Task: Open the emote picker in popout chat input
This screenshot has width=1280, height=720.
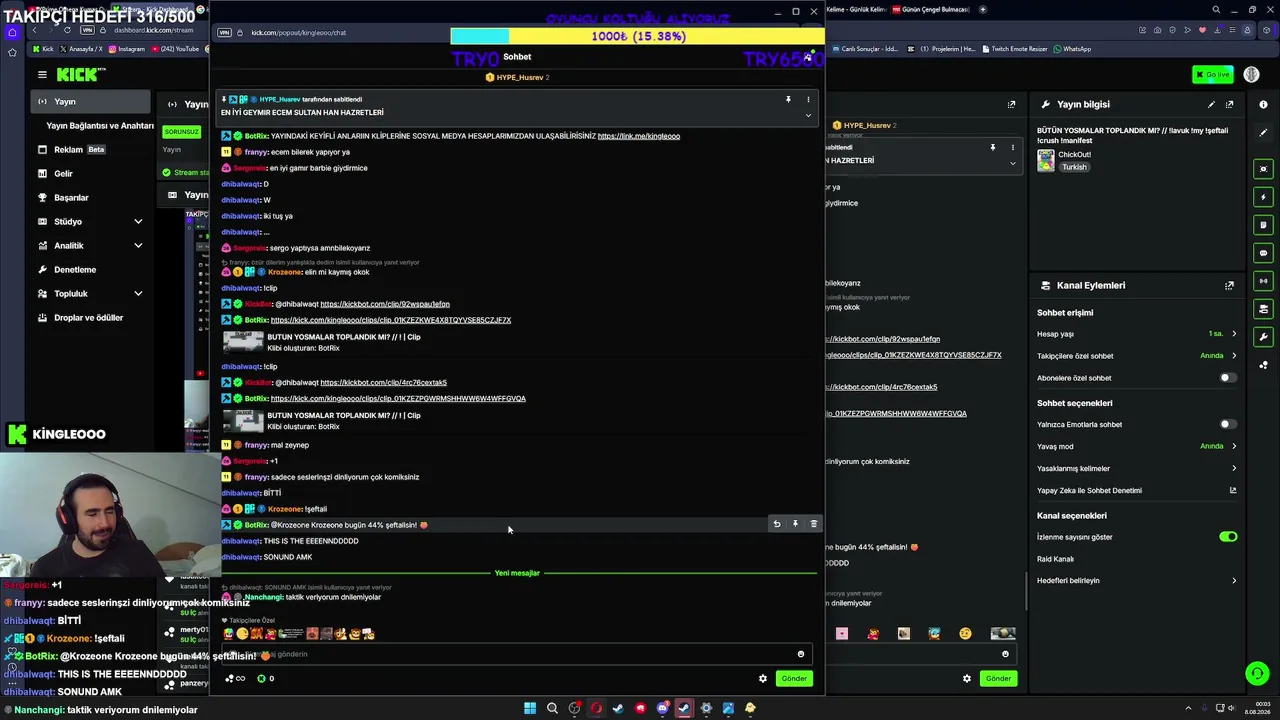Action: pyautogui.click(x=801, y=654)
